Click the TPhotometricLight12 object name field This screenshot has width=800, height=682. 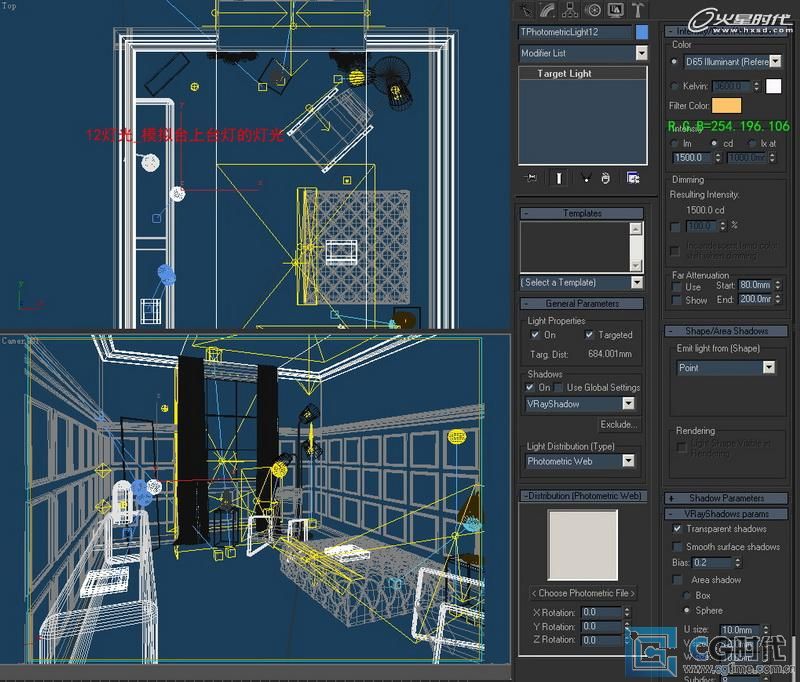click(x=575, y=32)
